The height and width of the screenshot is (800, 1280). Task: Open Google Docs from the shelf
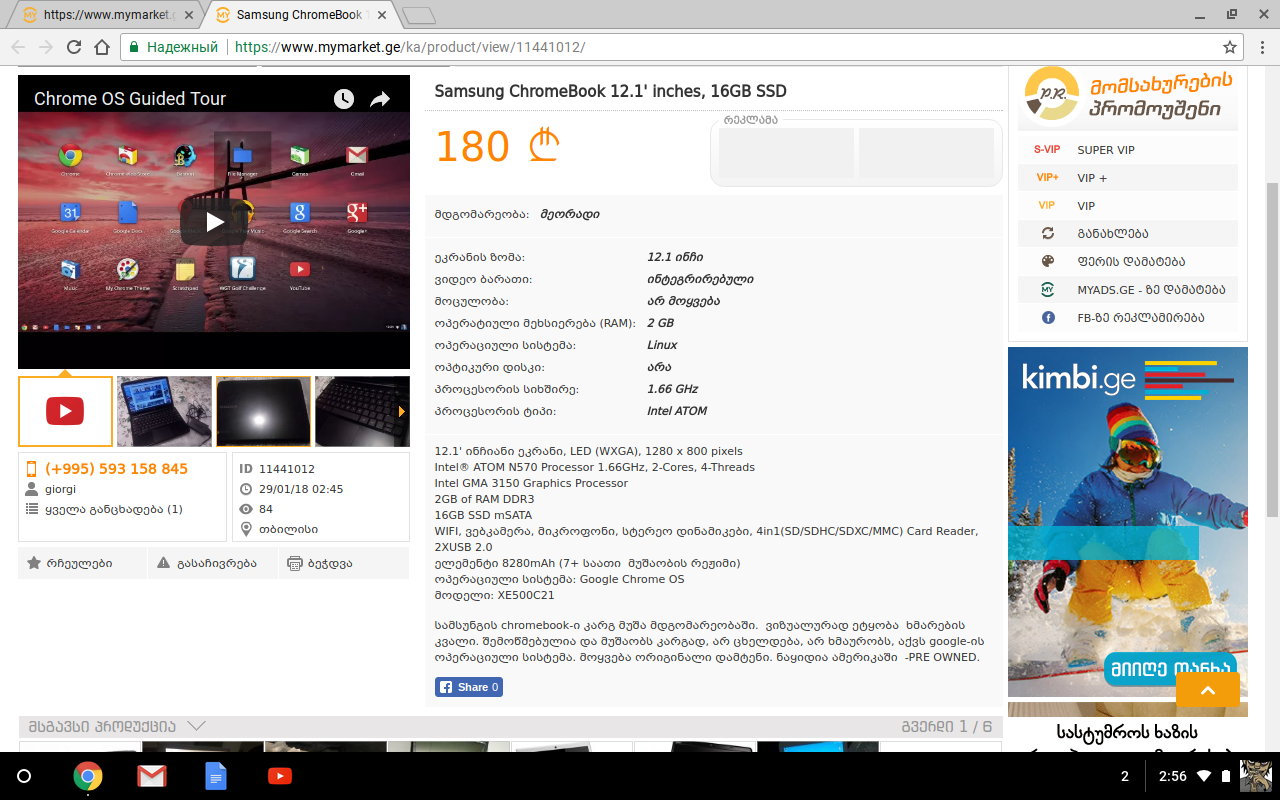pyautogui.click(x=216, y=776)
